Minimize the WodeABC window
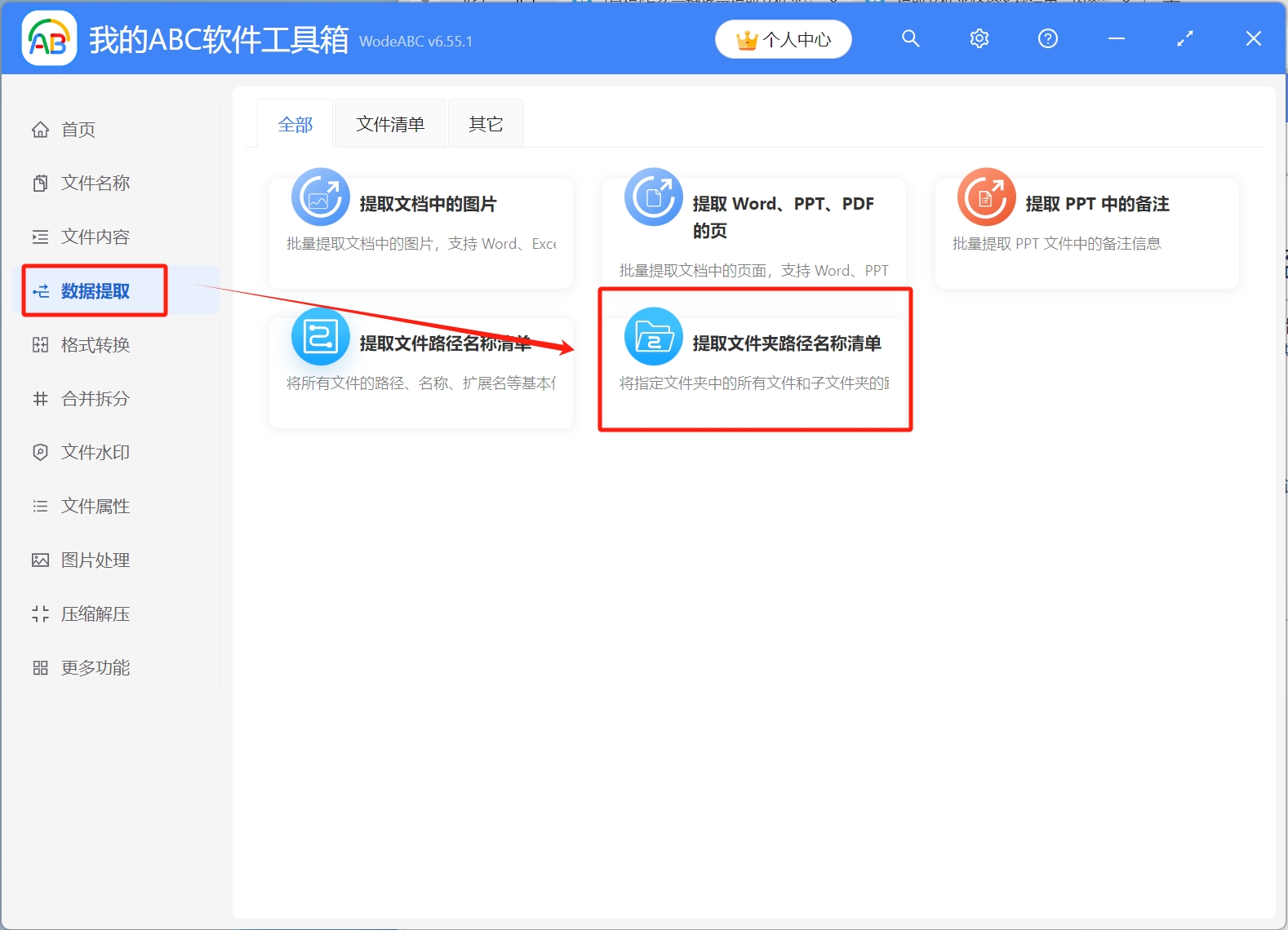 (x=1117, y=38)
